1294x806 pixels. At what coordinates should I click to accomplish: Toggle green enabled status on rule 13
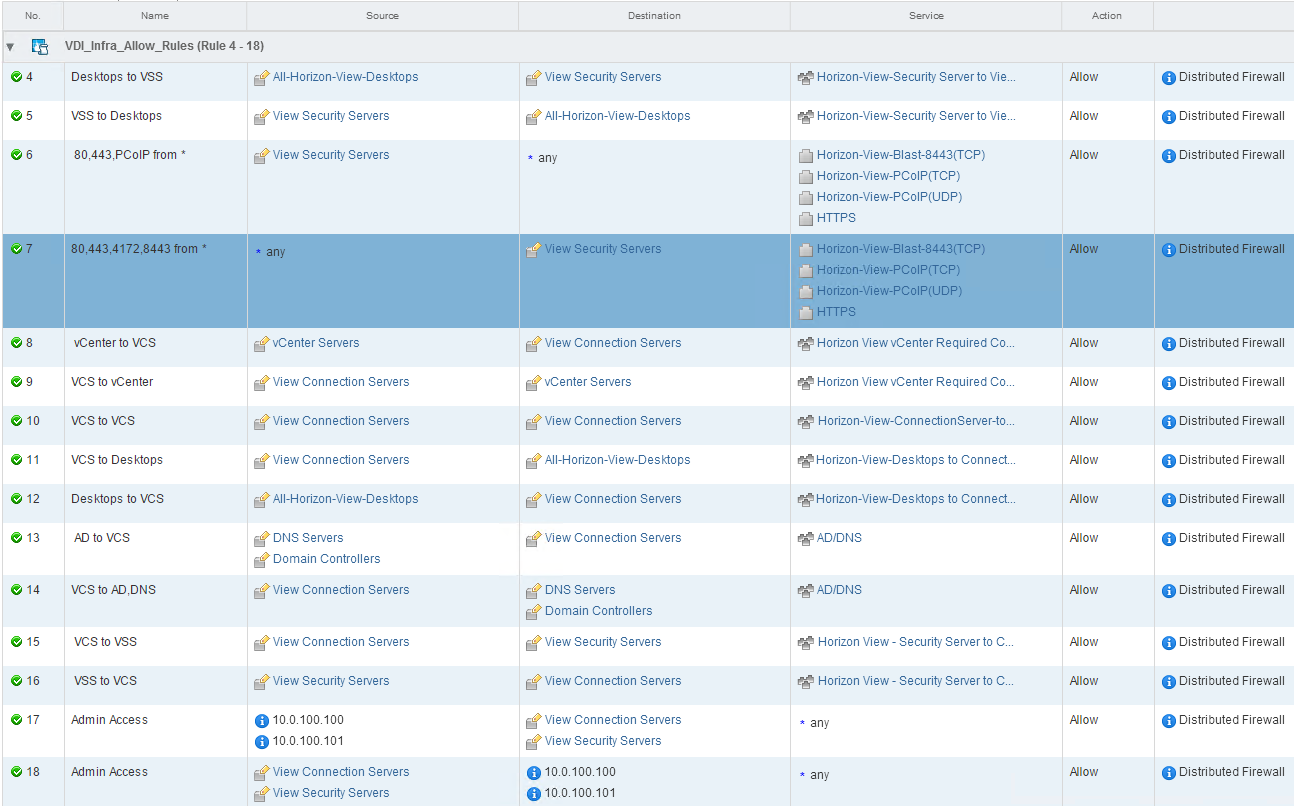[x=16, y=538]
